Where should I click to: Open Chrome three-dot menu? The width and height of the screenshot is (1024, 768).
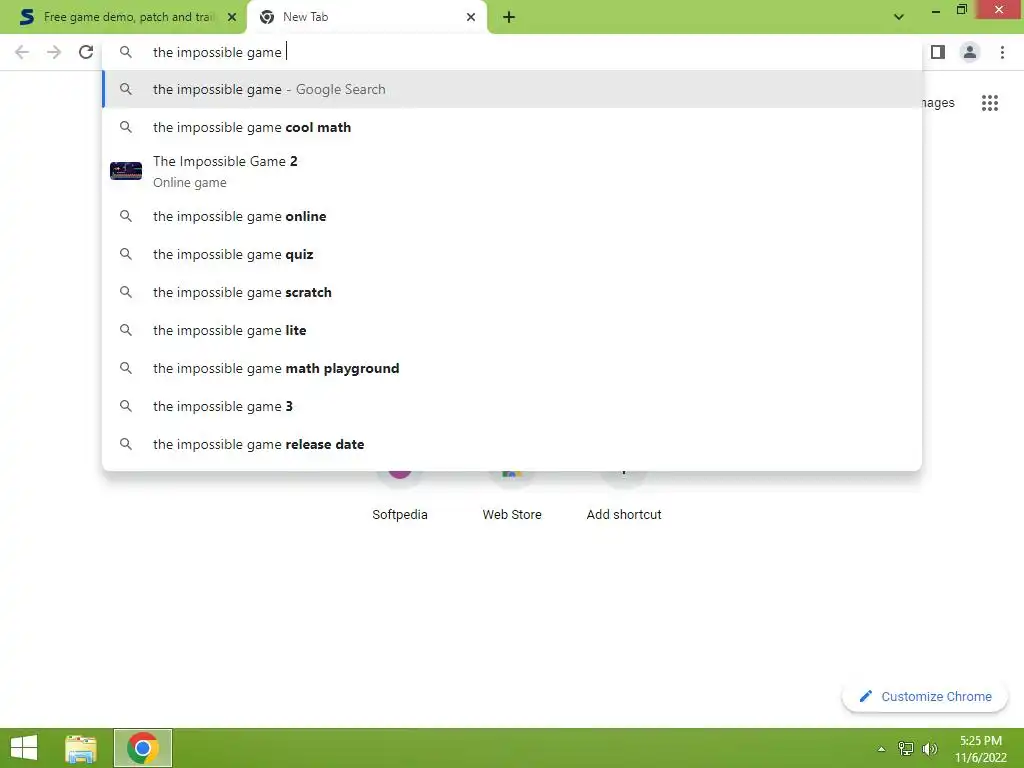click(1002, 52)
